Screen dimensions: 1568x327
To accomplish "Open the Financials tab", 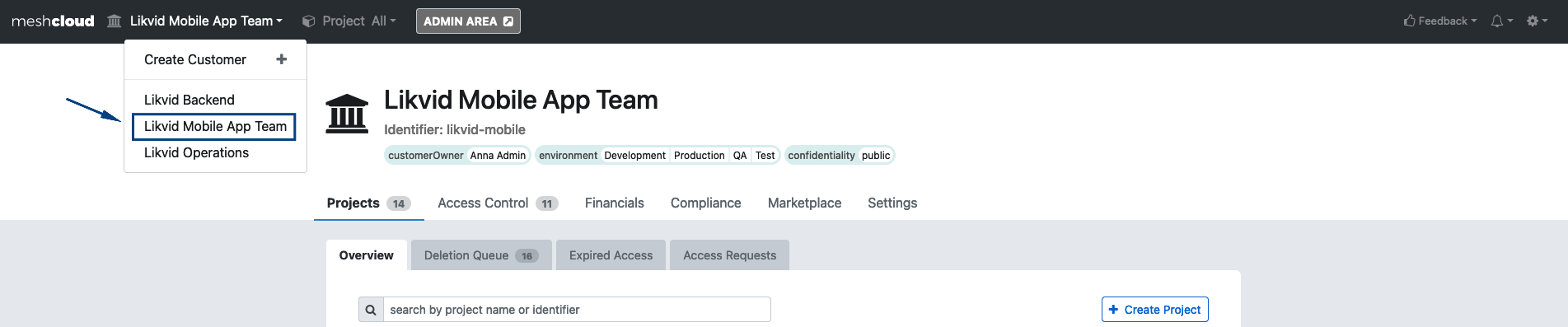I will 615,203.
